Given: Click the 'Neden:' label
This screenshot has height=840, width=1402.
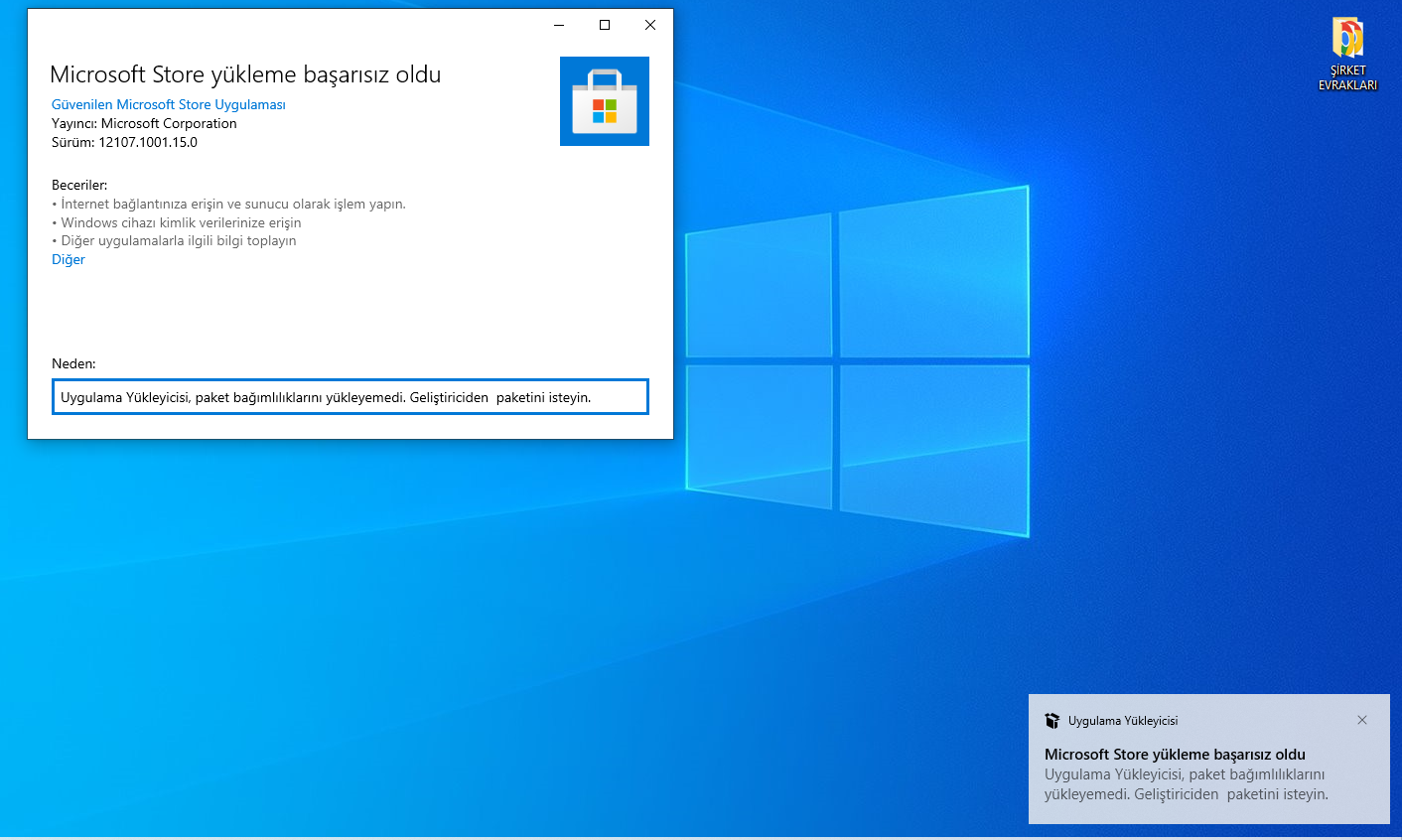Looking at the screenshot, I should (x=73, y=363).
